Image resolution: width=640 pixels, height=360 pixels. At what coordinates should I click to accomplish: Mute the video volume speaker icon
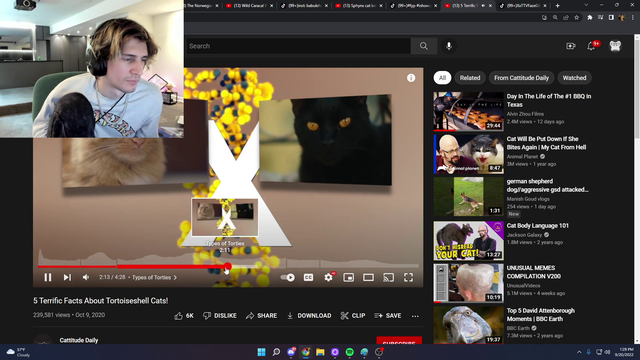pos(86,278)
